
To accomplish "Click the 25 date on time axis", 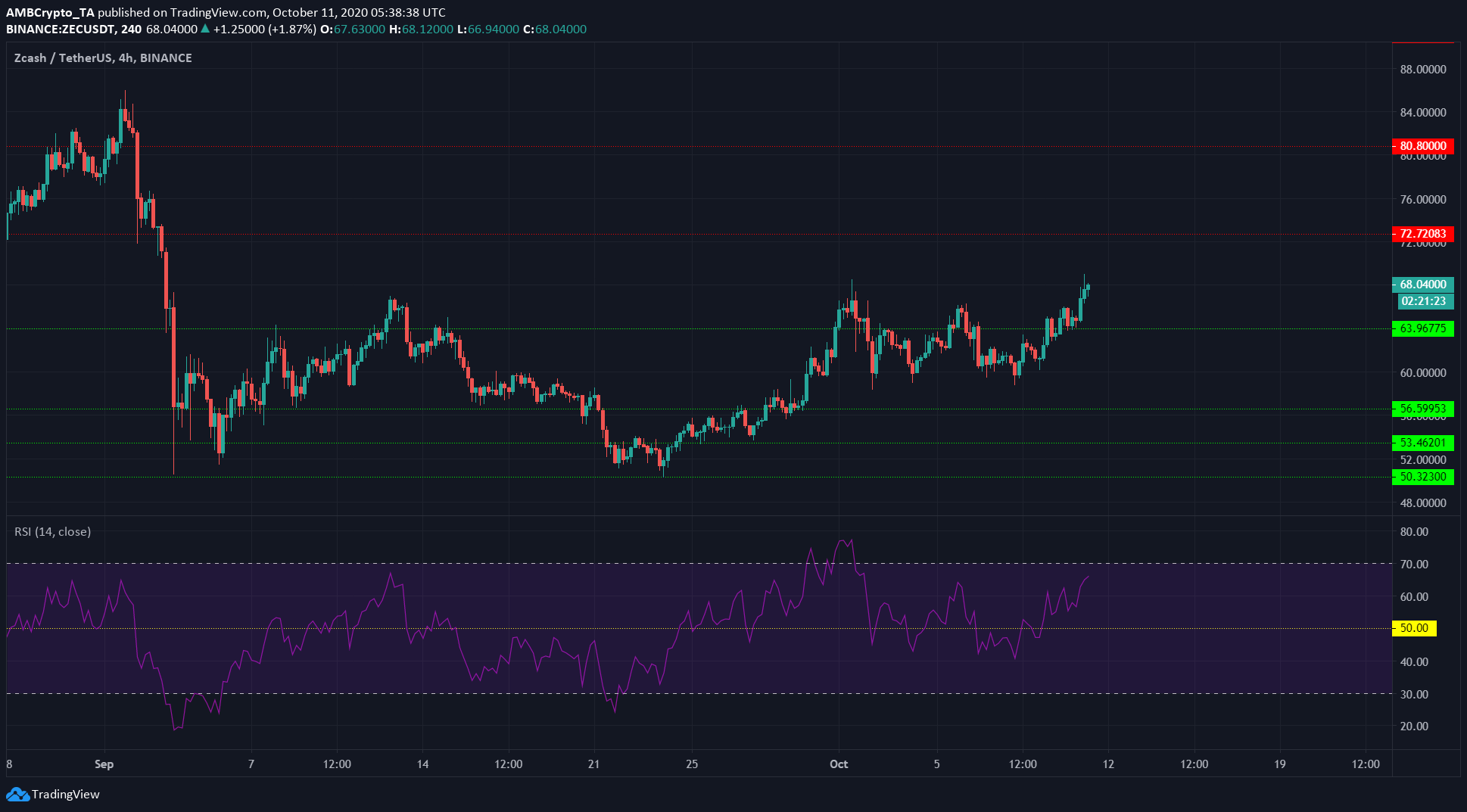I will click(x=692, y=764).
